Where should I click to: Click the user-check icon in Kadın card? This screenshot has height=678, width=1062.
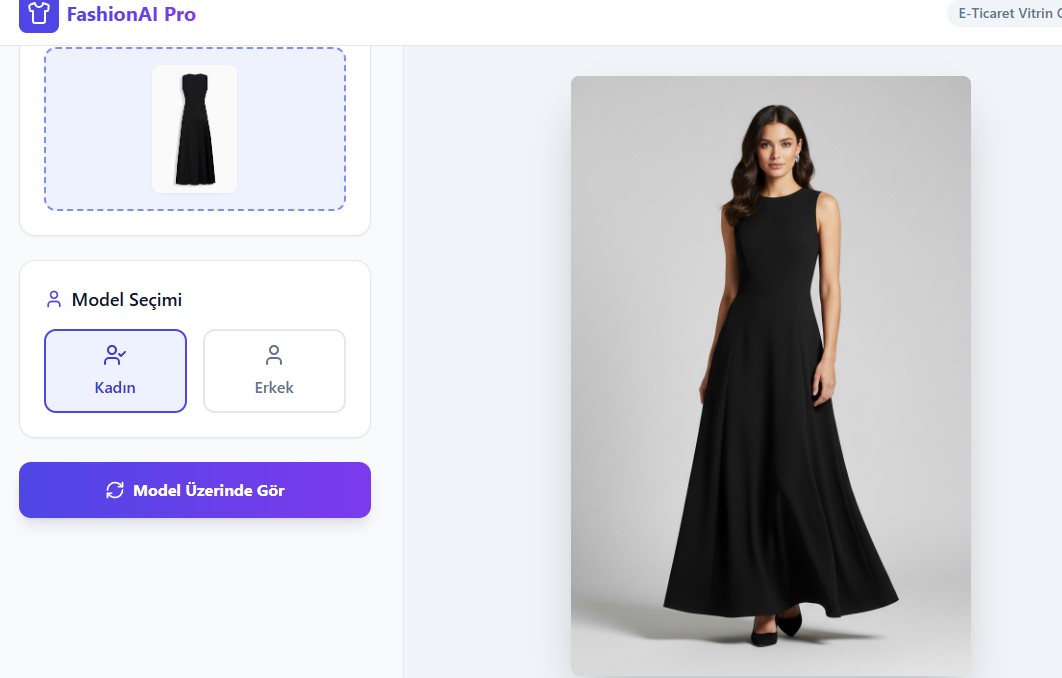coord(115,355)
